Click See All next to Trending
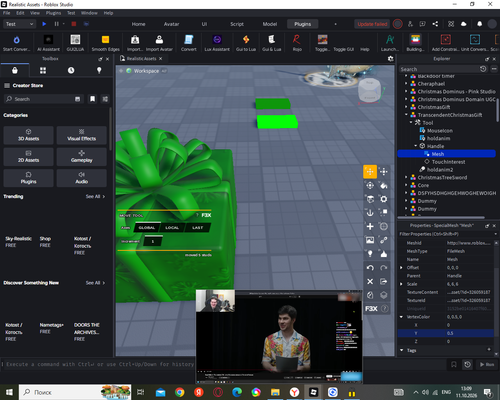Image resolution: width=500 pixels, height=400 pixels. [95, 196]
